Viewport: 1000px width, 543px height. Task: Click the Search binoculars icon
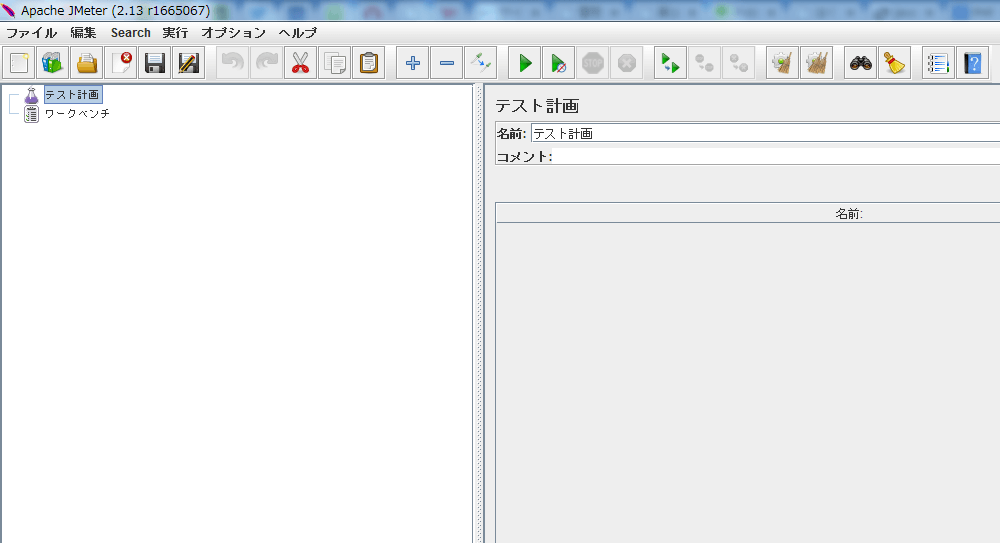coord(861,64)
